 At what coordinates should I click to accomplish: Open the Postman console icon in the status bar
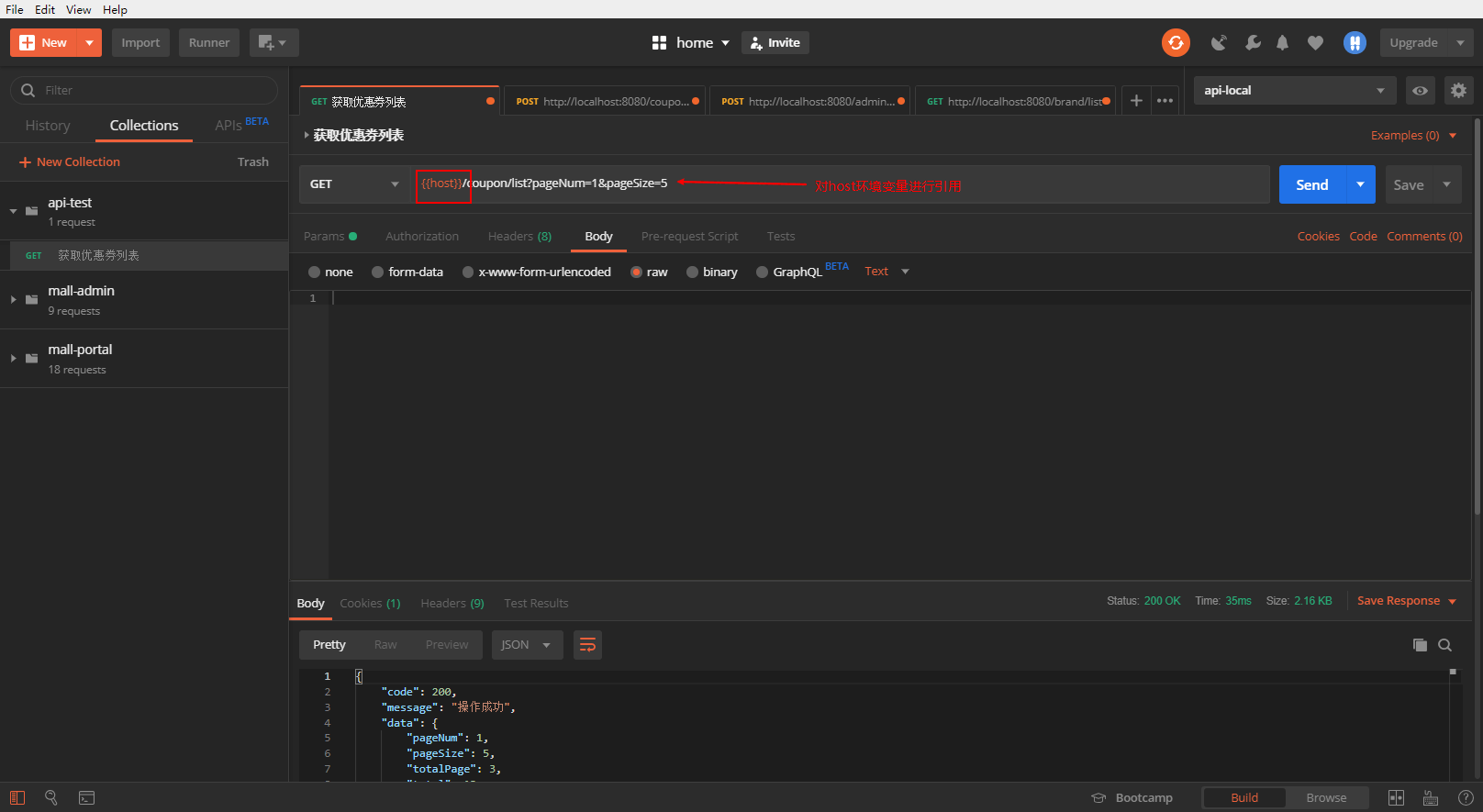pos(86,797)
